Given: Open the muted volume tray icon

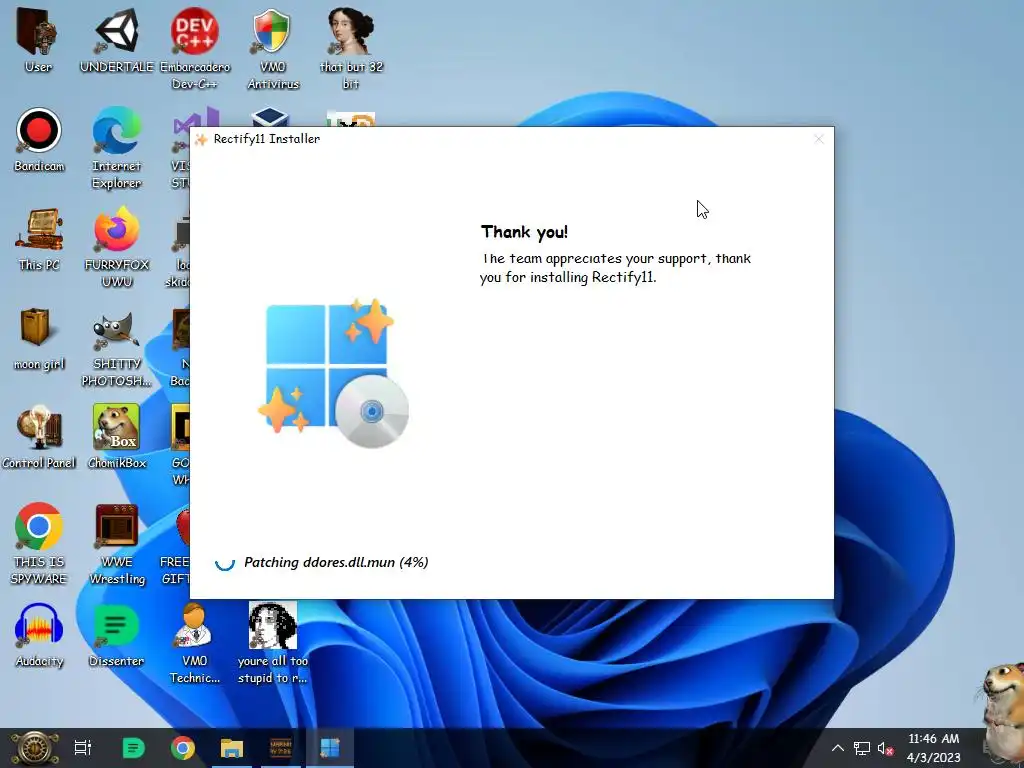Looking at the screenshot, I should click(x=886, y=748).
